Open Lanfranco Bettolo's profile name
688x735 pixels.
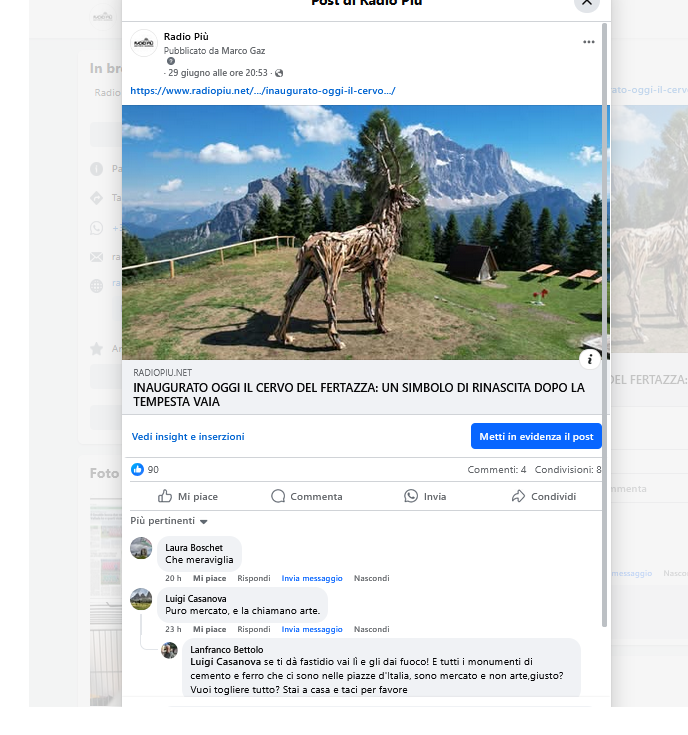(226, 650)
